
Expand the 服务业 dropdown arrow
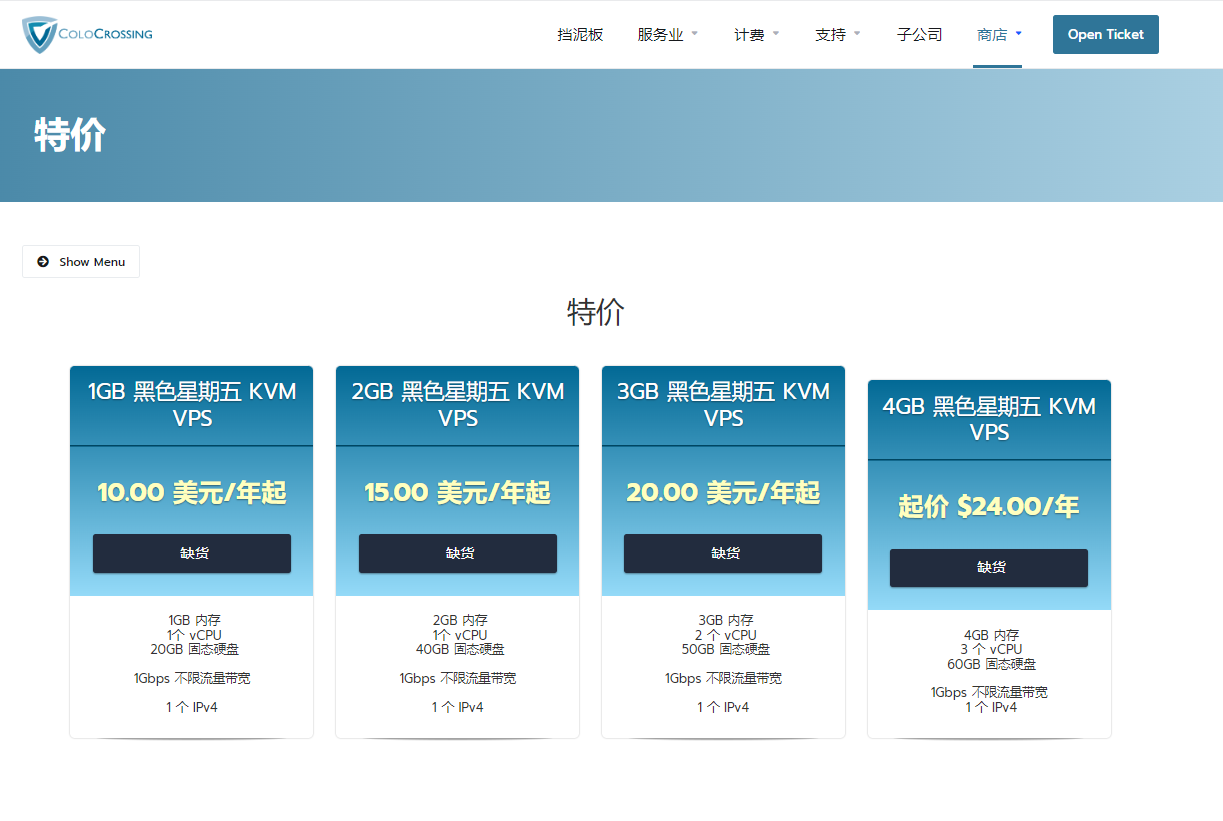click(695, 34)
